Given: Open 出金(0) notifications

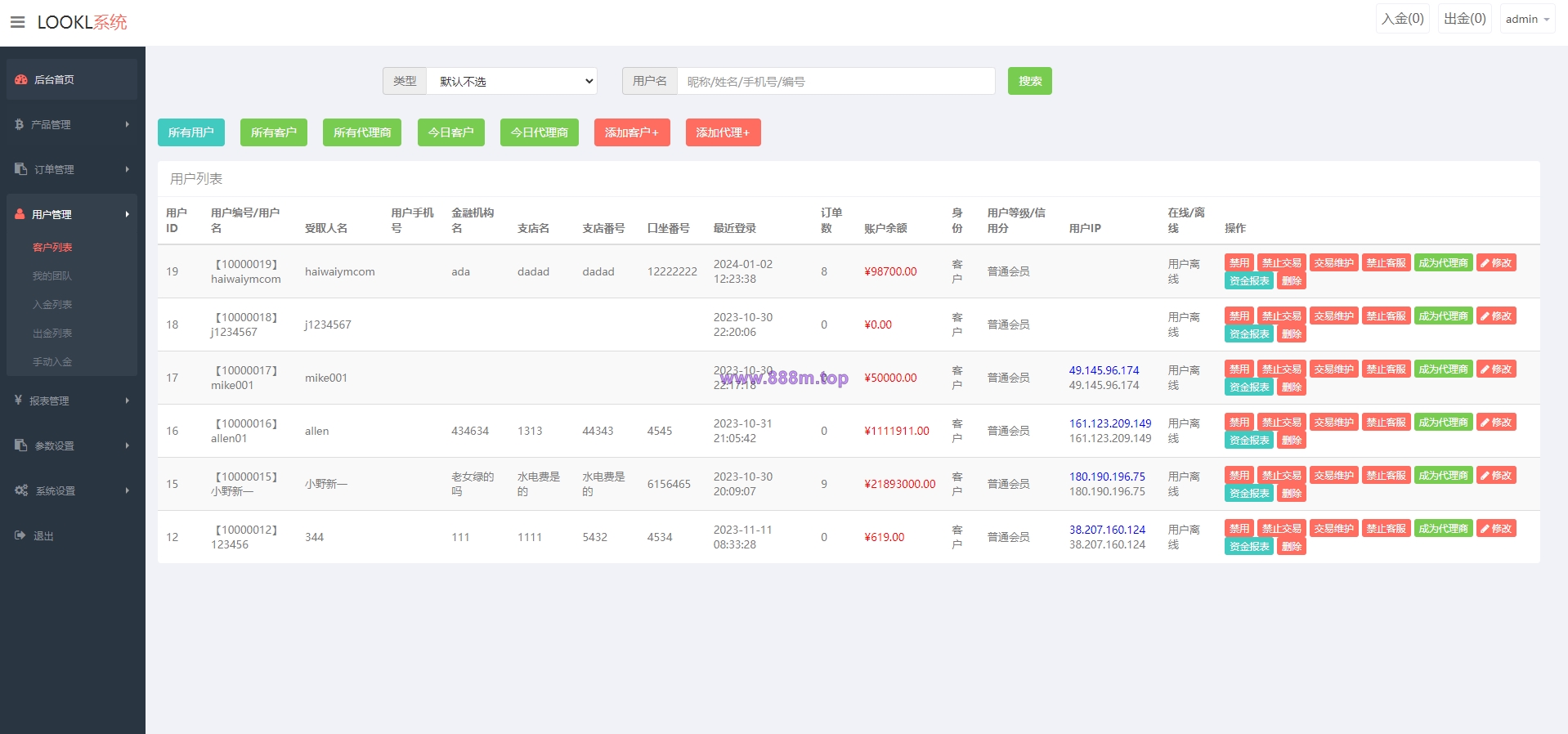Looking at the screenshot, I should [1465, 19].
